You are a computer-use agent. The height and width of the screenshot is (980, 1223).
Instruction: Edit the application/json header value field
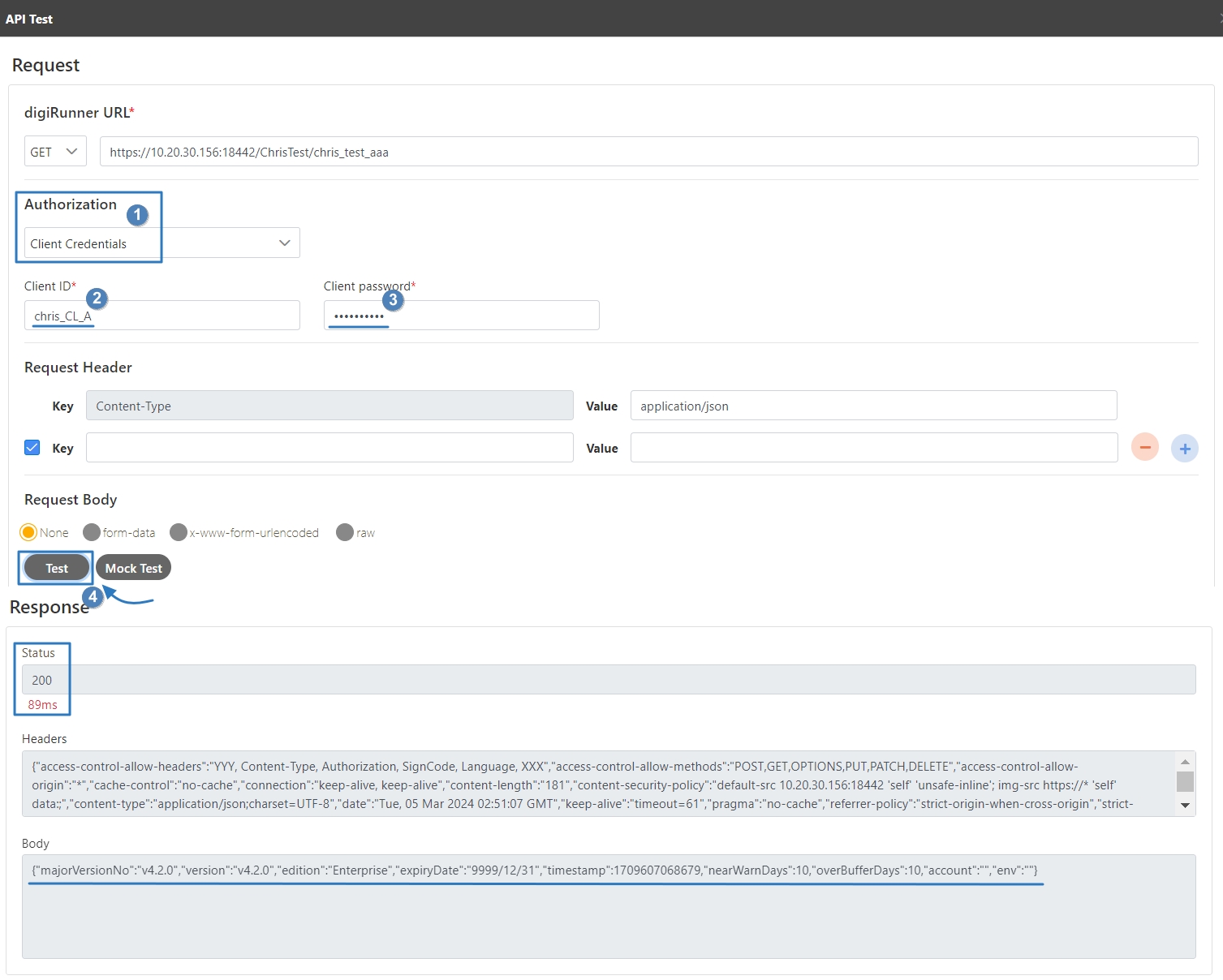coord(872,406)
